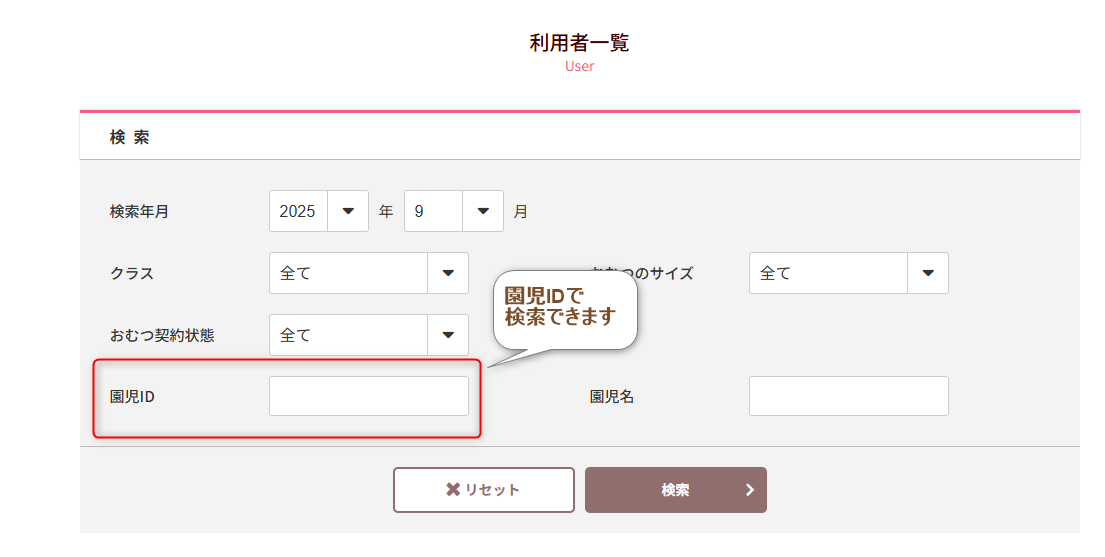Click the chevron arrow on 検索 button
The height and width of the screenshot is (557, 1105).
(750, 489)
